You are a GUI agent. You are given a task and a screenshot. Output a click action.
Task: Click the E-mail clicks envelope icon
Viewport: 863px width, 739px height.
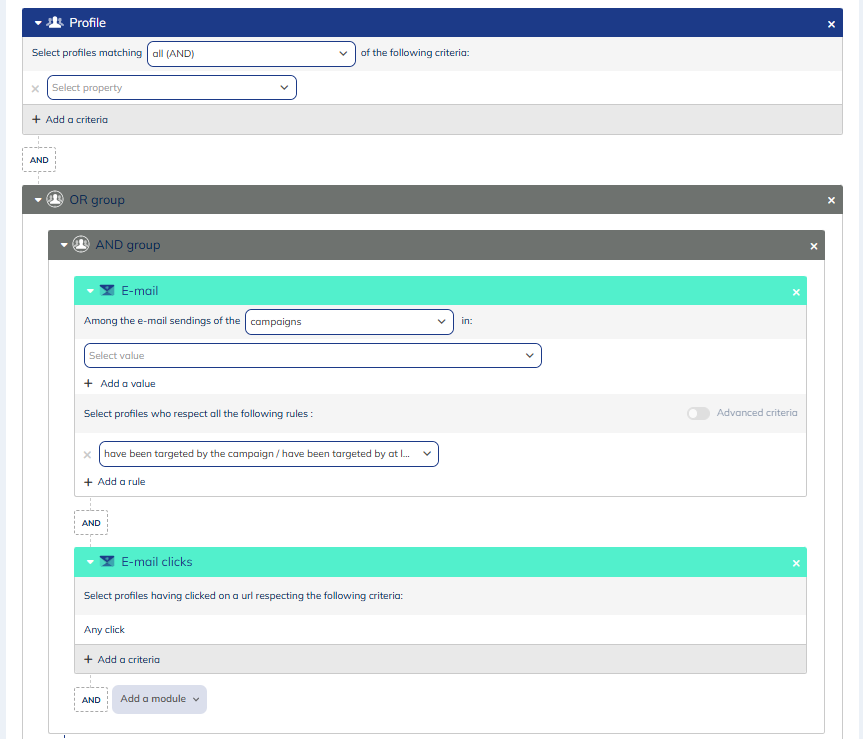click(x=107, y=562)
